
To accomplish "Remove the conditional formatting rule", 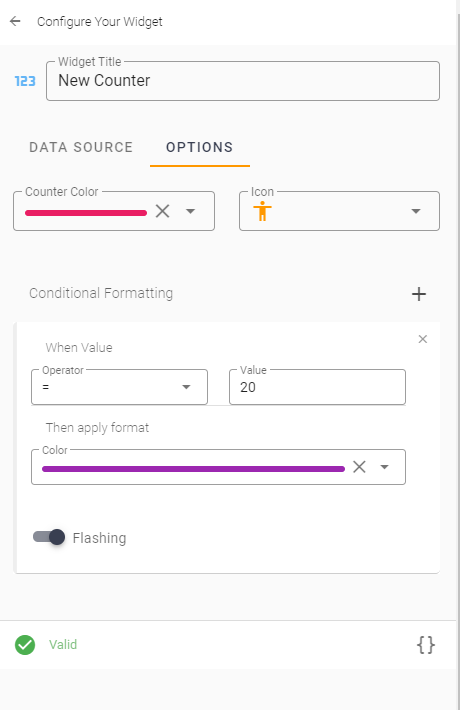I will tap(423, 339).
